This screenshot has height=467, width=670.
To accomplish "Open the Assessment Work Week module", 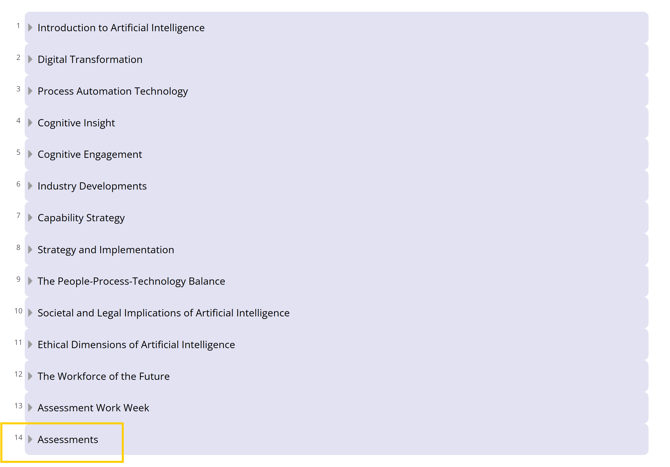I will point(93,408).
